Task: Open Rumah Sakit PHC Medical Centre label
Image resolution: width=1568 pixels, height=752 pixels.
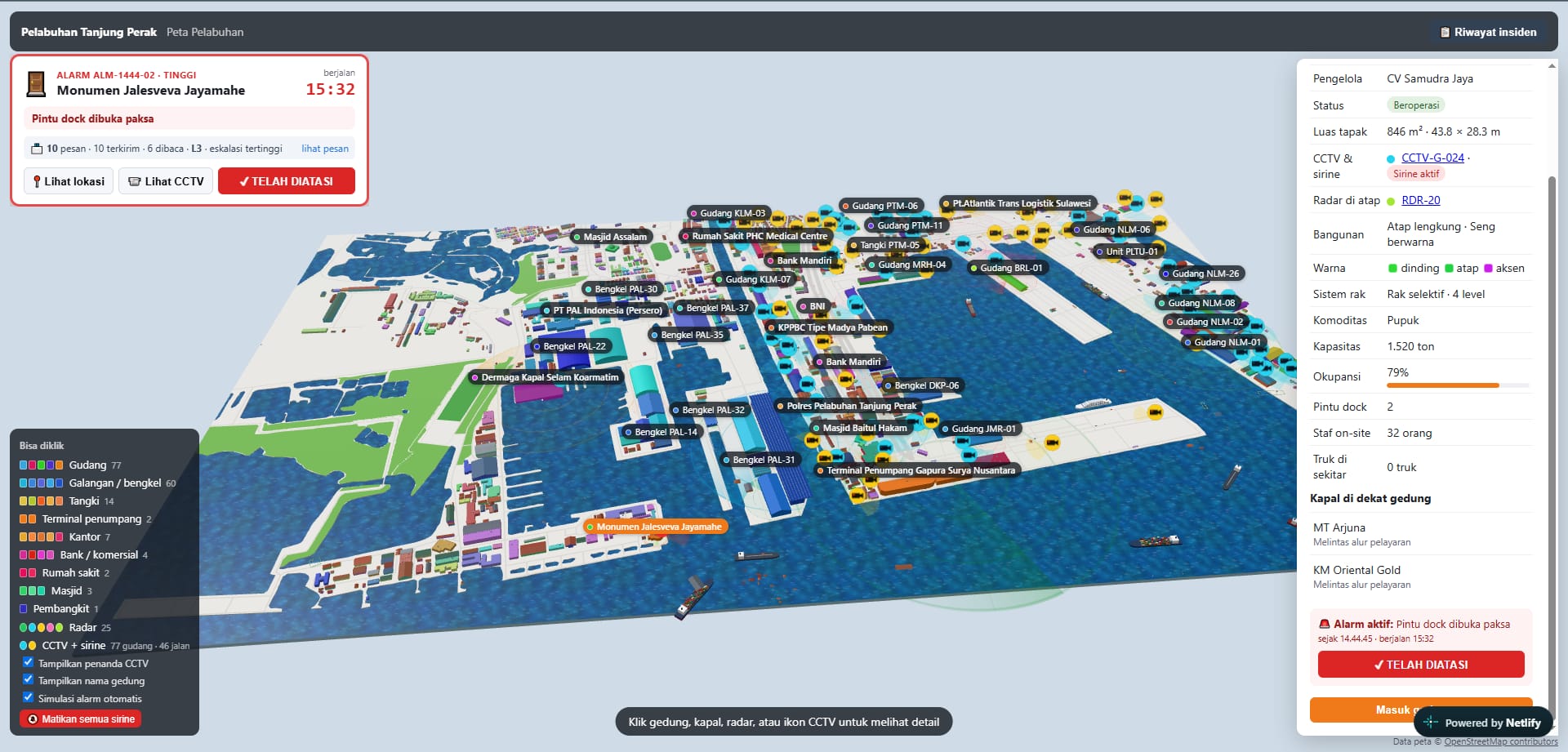Action: click(755, 236)
